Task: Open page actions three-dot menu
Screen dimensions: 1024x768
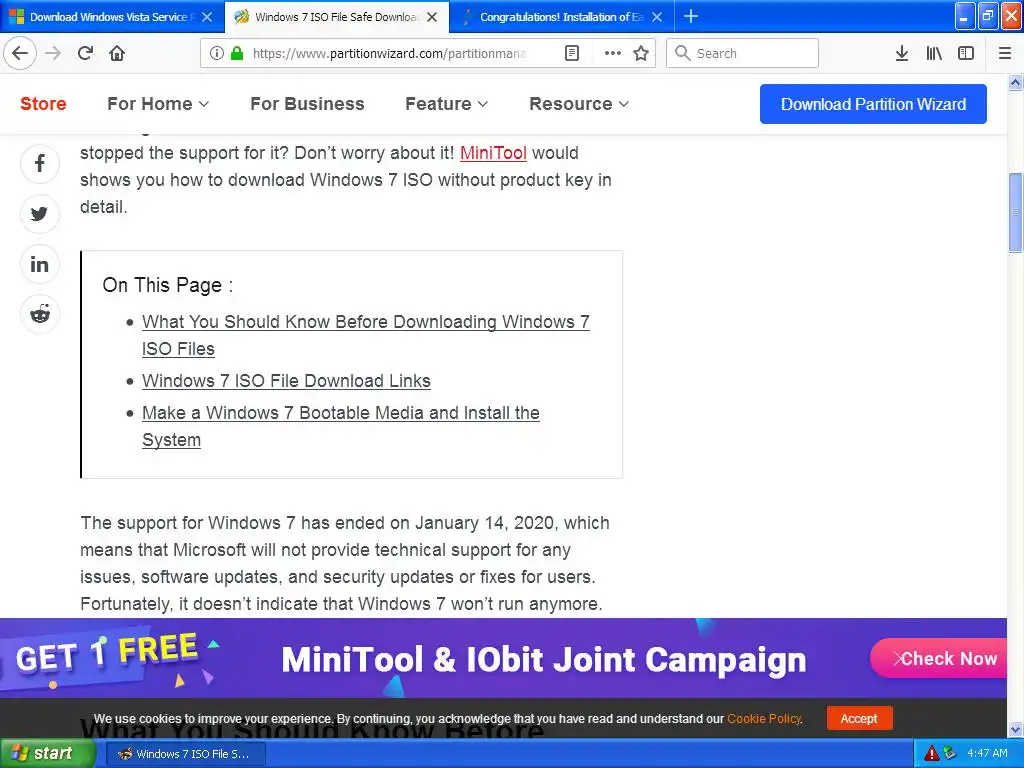Action: pos(613,53)
